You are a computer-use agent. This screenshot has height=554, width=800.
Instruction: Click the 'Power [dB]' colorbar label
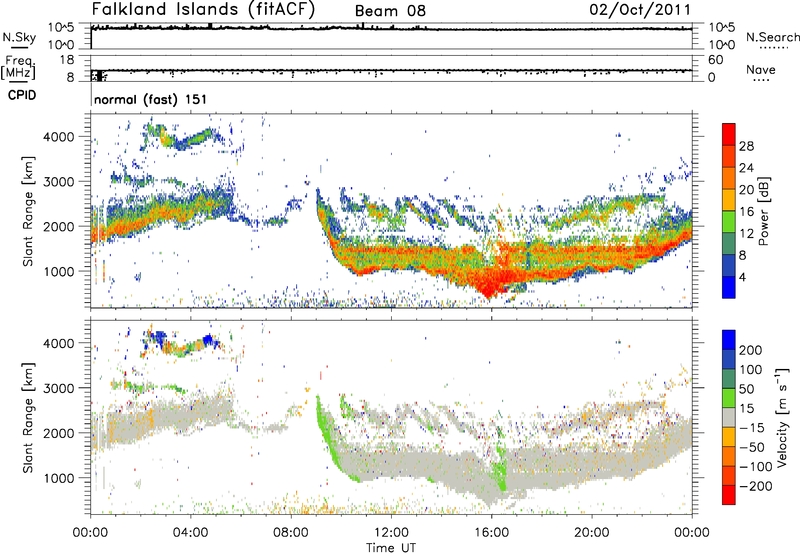764,211
